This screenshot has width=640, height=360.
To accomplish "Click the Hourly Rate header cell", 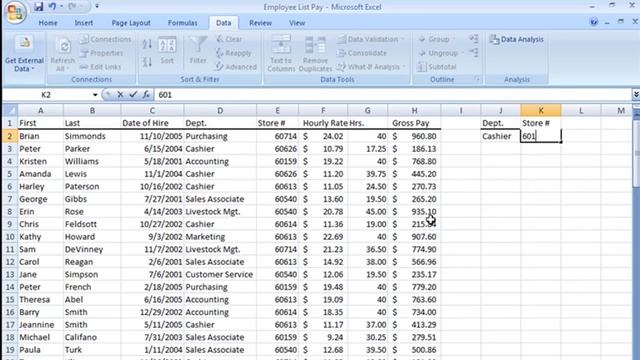I will click(x=323, y=123).
